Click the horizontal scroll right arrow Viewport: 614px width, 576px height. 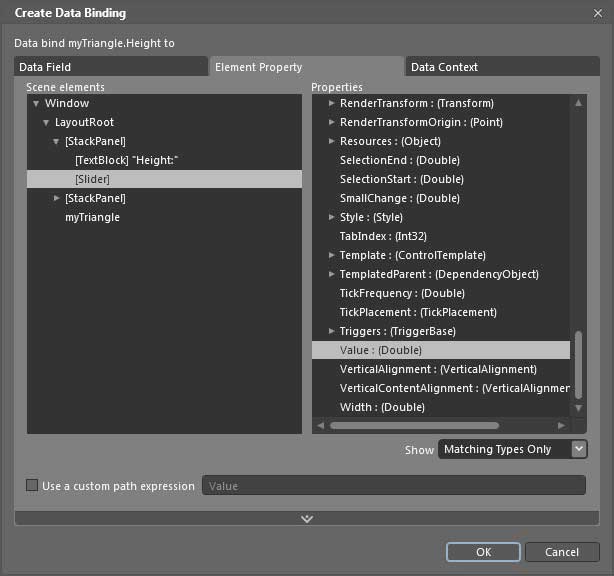[562, 425]
